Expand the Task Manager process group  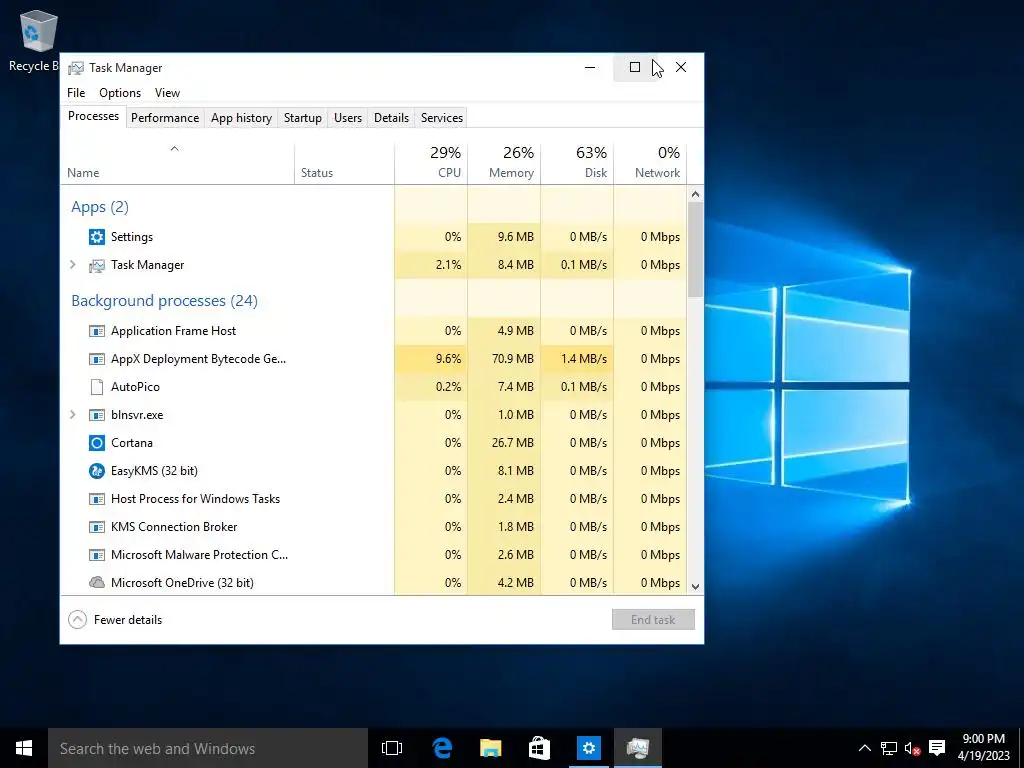[x=73, y=265]
